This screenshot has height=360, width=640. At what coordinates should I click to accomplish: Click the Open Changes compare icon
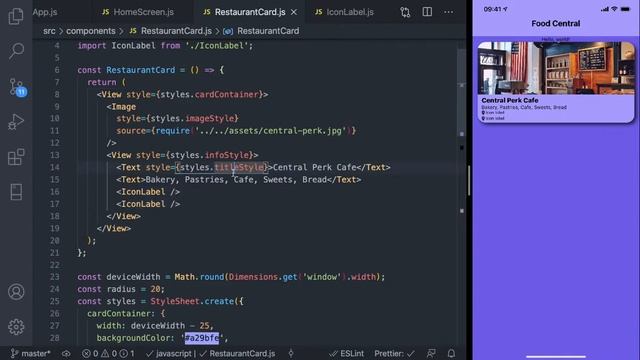pyautogui.click(x=405, y=12)
